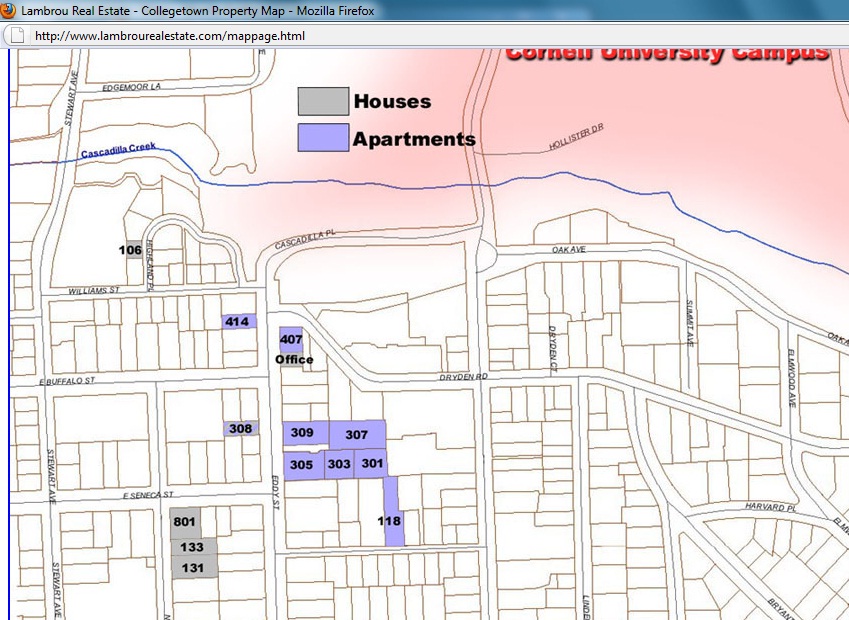Open house 133 on the map

(x=192, y=547)
